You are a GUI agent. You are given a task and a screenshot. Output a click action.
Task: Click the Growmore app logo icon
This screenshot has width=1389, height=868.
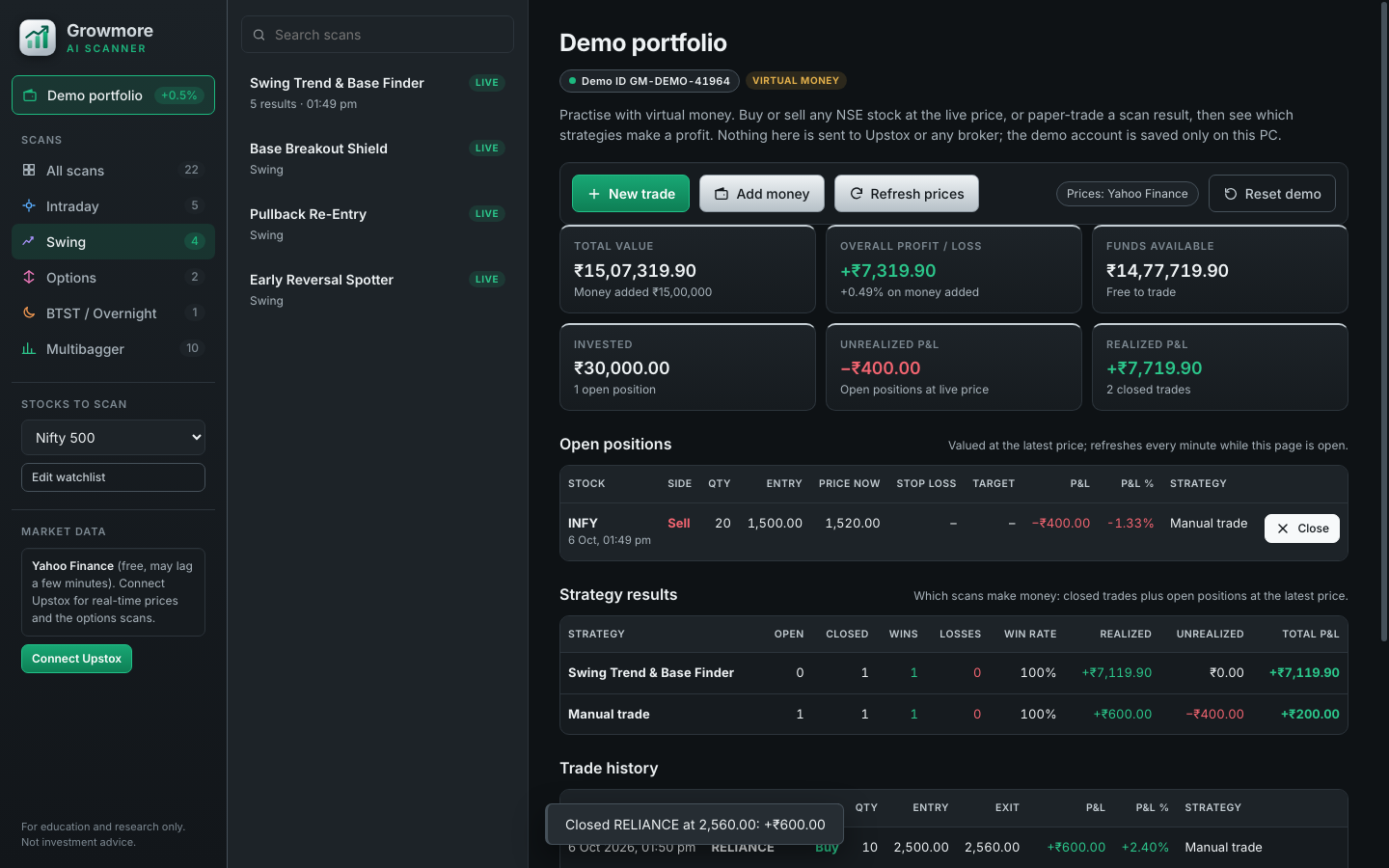click(38, 38)
